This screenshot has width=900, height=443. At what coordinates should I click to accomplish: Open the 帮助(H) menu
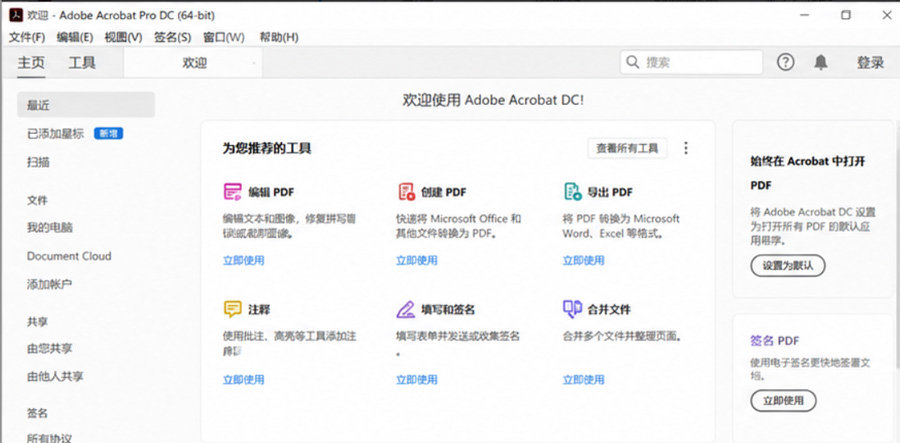pyautogui.click(x=279, y=37)
